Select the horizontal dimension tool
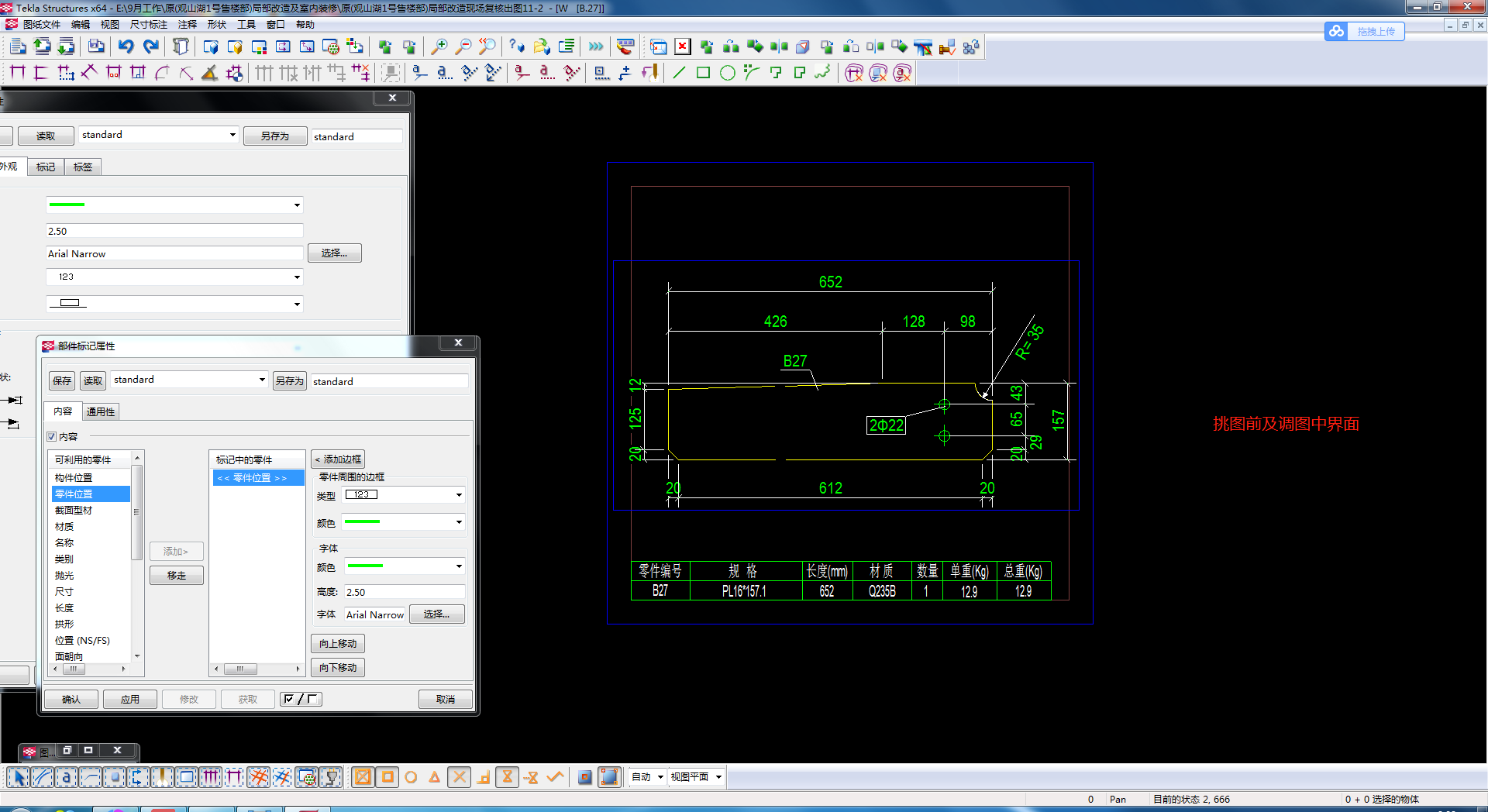This screenshot has height=812, width=1488. coord(18,73)
